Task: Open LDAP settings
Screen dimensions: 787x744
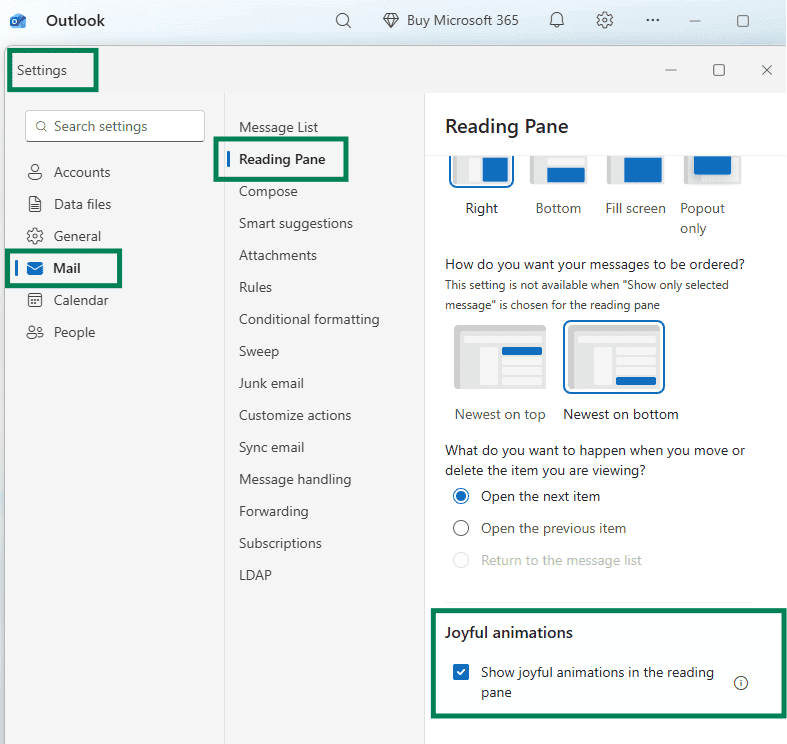Action: (x=255, y=575)
